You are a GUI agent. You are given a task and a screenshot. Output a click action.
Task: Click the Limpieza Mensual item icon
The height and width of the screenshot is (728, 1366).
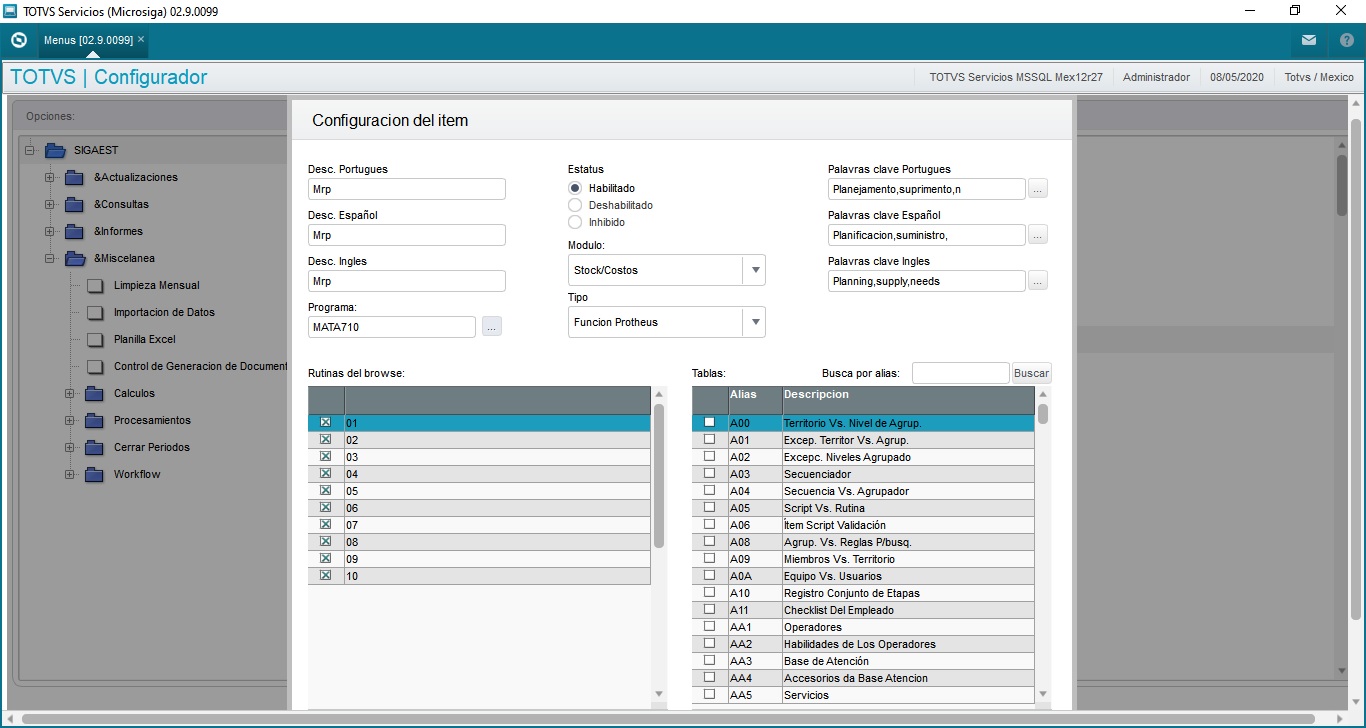pos(95,285)
